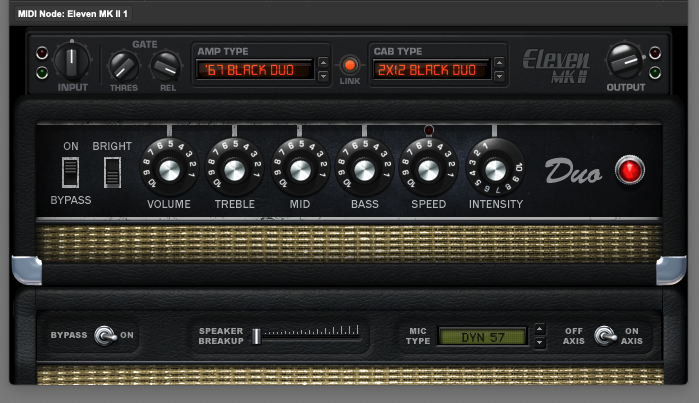Click the mic type up arrow

(x=539, y=329)
